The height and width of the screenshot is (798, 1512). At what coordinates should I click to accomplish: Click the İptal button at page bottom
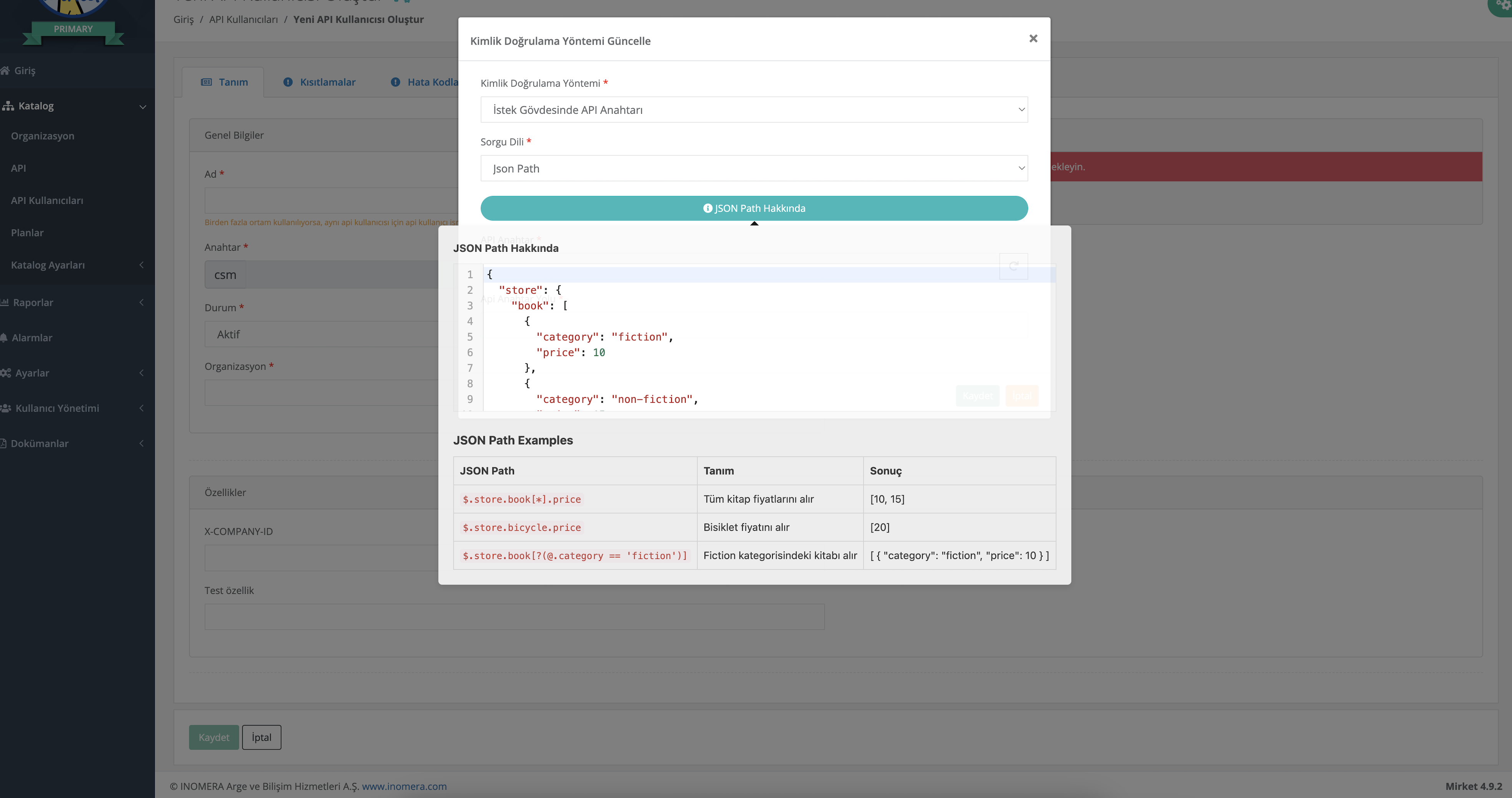coord(262,738)
